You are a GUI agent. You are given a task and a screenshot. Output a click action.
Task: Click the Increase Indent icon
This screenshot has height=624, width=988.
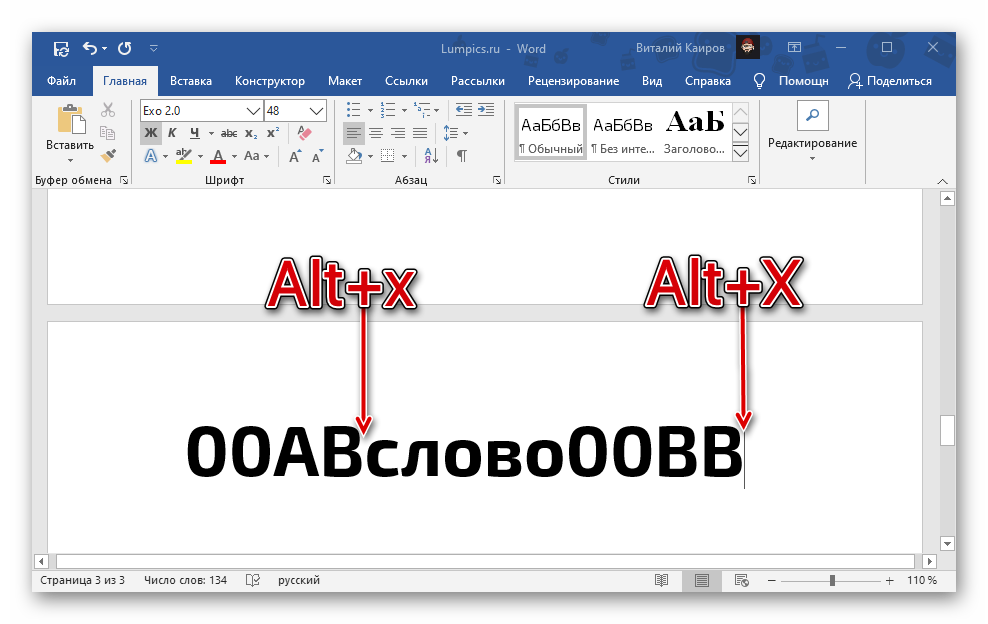(x=487, y=110)
